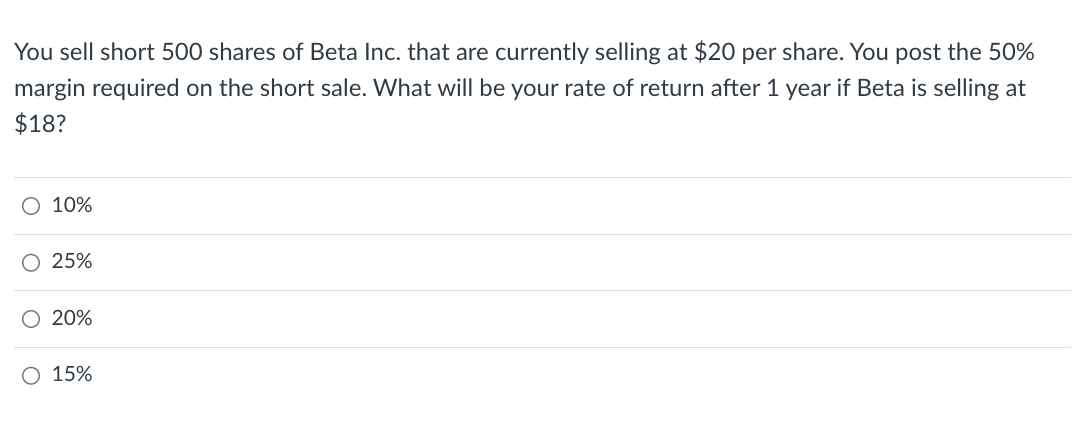Click "50%" ending the first question line

tap(1009, 52)
